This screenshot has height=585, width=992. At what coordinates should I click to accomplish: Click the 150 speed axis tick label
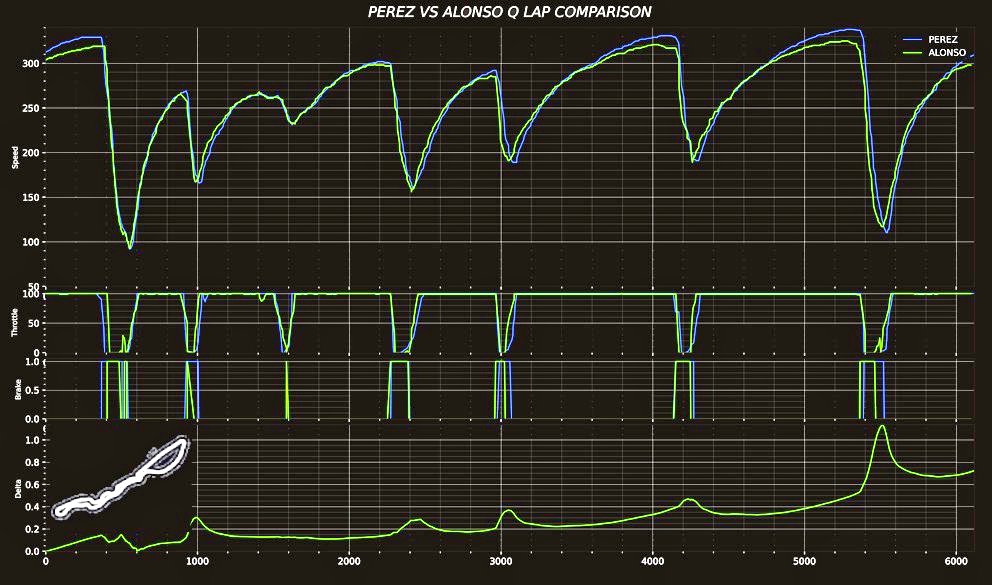tap(32, 197)
